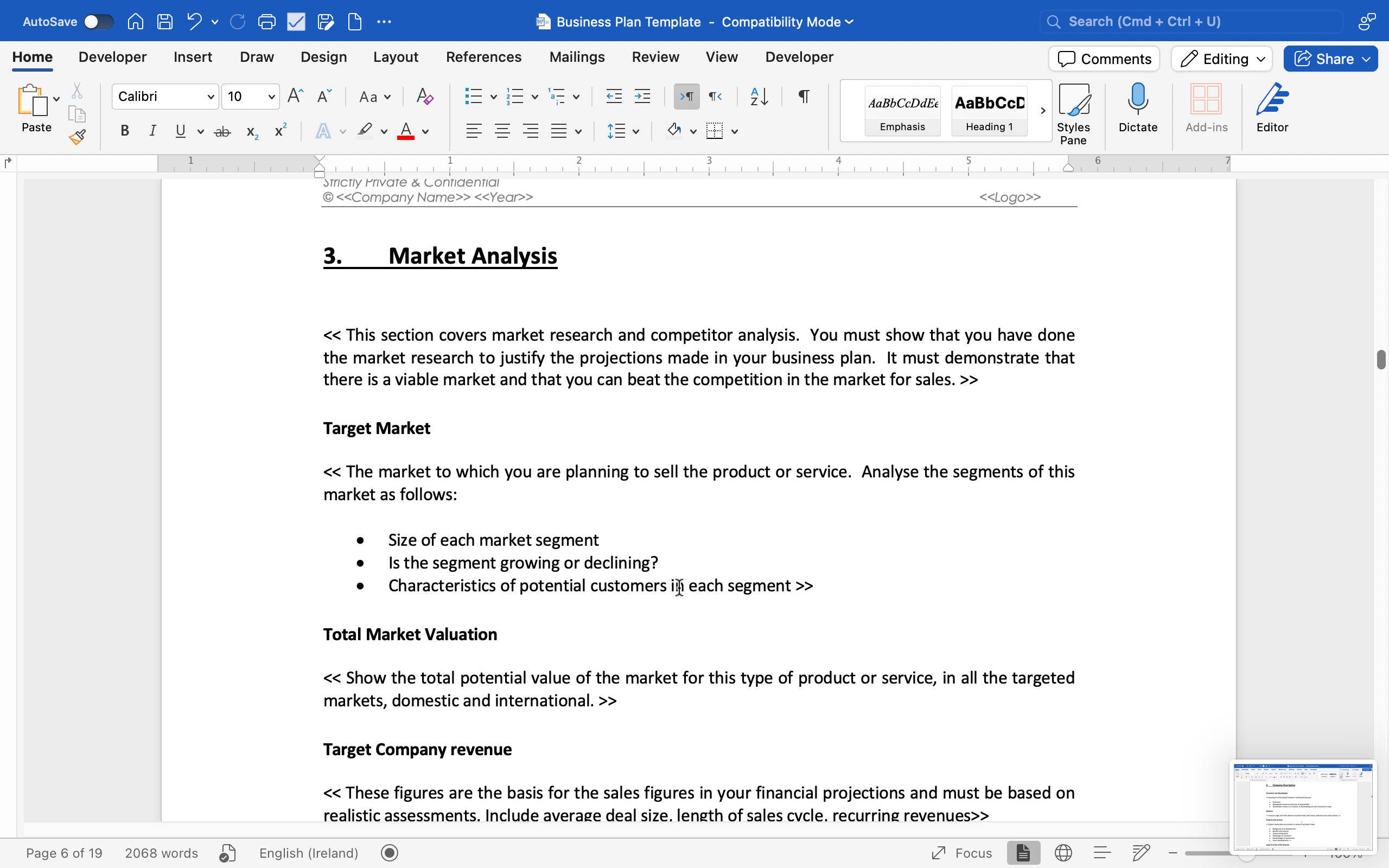
Task: Open the Editing mode dropdown
Action: [1221, 59]
